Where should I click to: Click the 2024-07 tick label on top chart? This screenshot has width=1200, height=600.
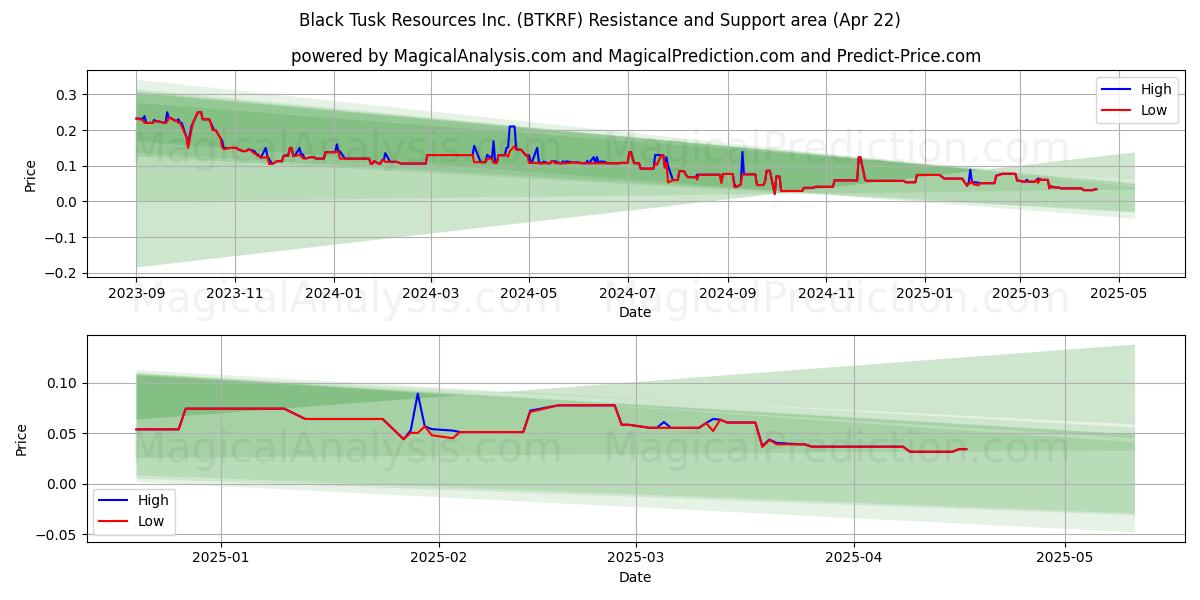(x=628, y=294)
